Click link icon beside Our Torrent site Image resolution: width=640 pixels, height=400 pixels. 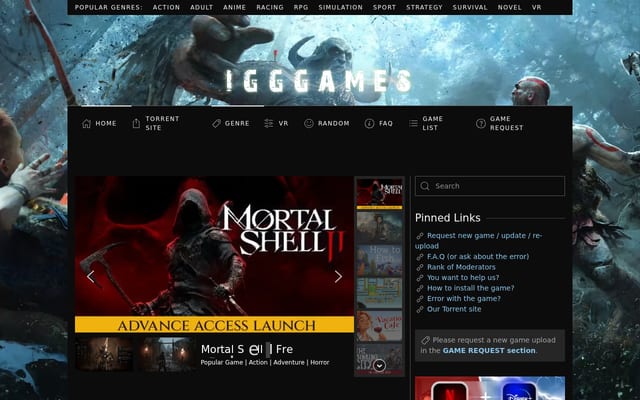click(420, 309)
